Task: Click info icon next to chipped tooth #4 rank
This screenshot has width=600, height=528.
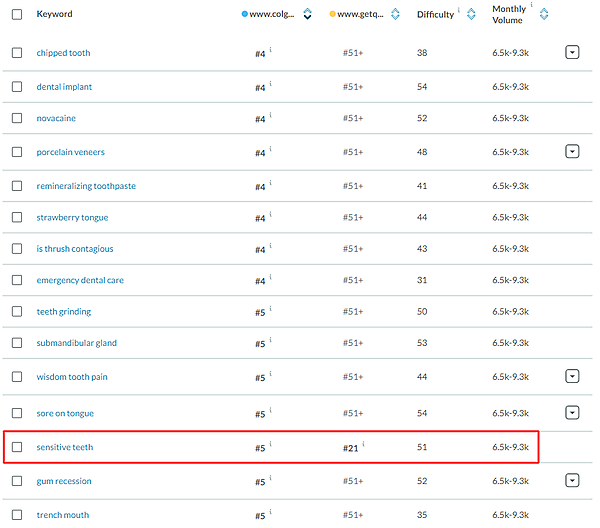Action: (270, 50)
